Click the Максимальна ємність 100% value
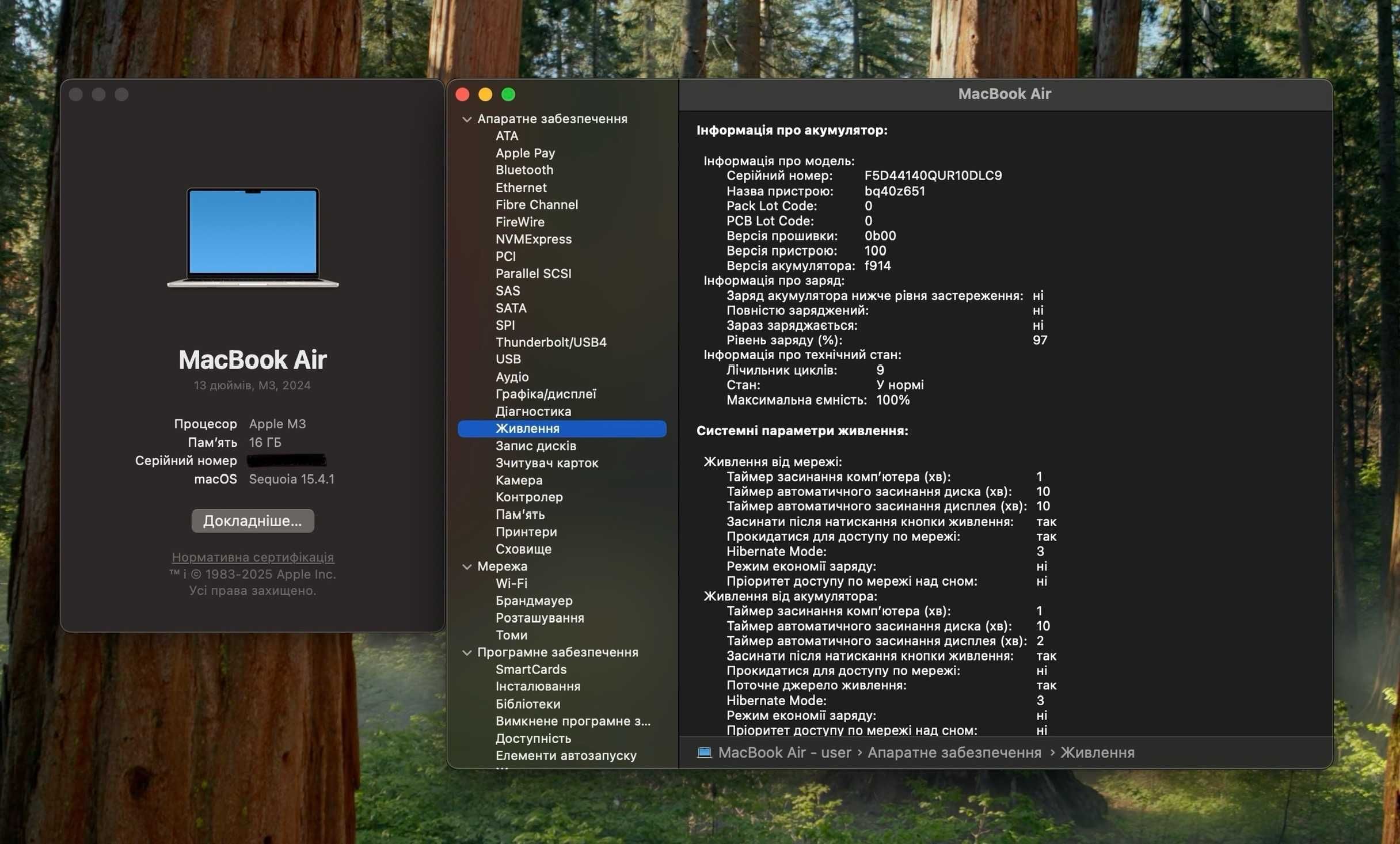Viewport: 1400px width, 844px height. (893, 400)
